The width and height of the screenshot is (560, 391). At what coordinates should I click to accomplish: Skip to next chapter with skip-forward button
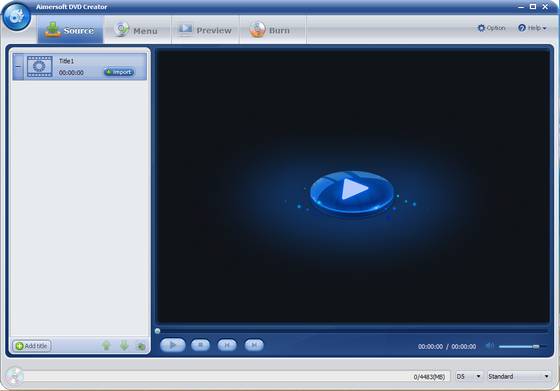(x=254, y=345)
